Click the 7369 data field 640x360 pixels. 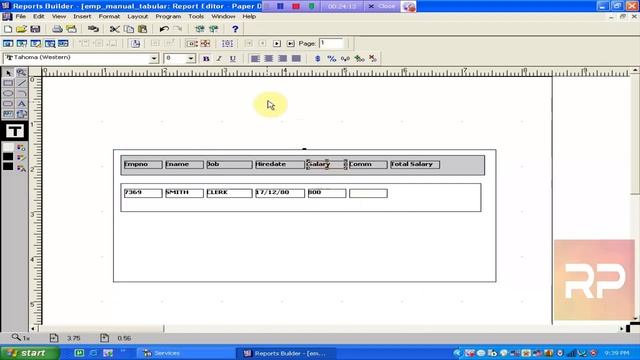143,193
